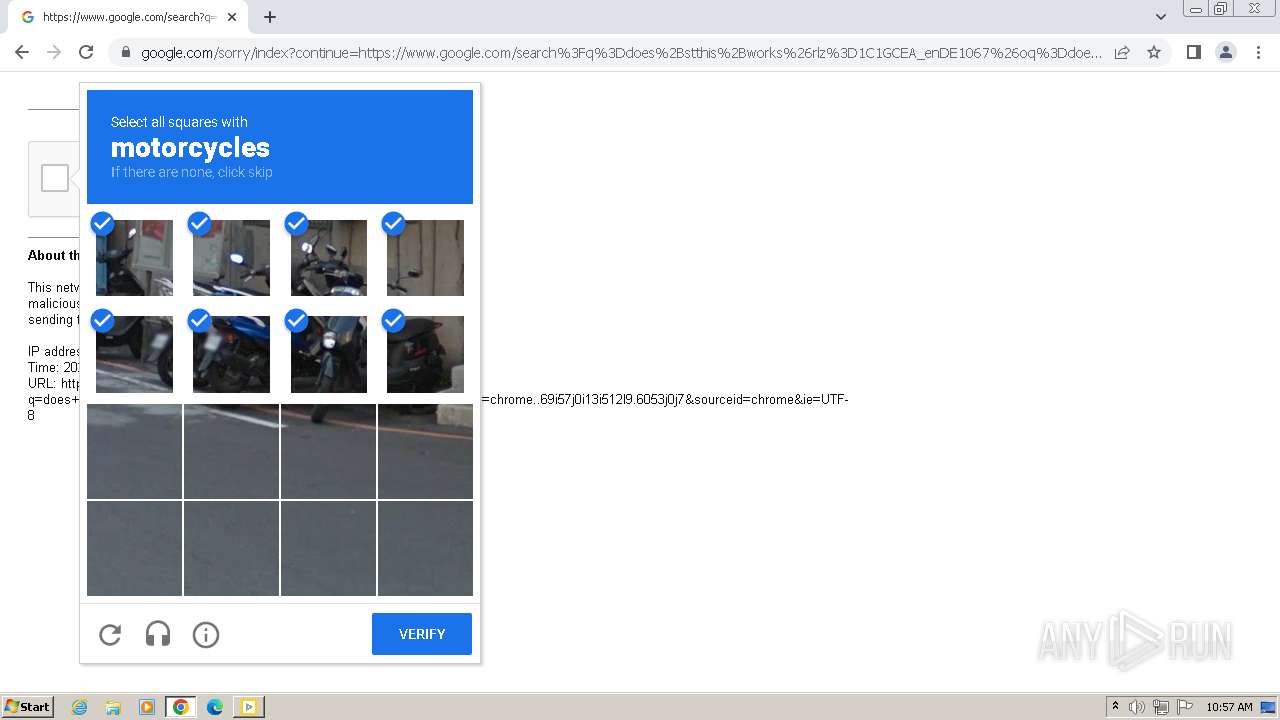Screen dimensions: 1280x720
Task: Open File Explorer from taskbar
Action: coord(113,707)
